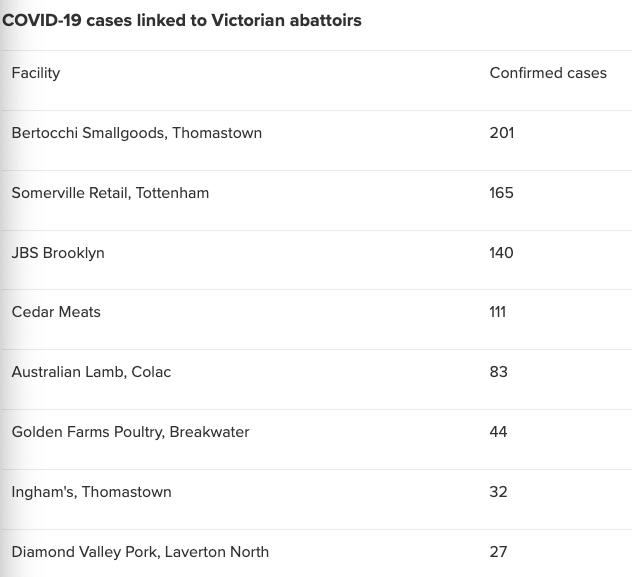Click the Facility column header
This screenshot has height=577, width=632.
tap(36, 73)
